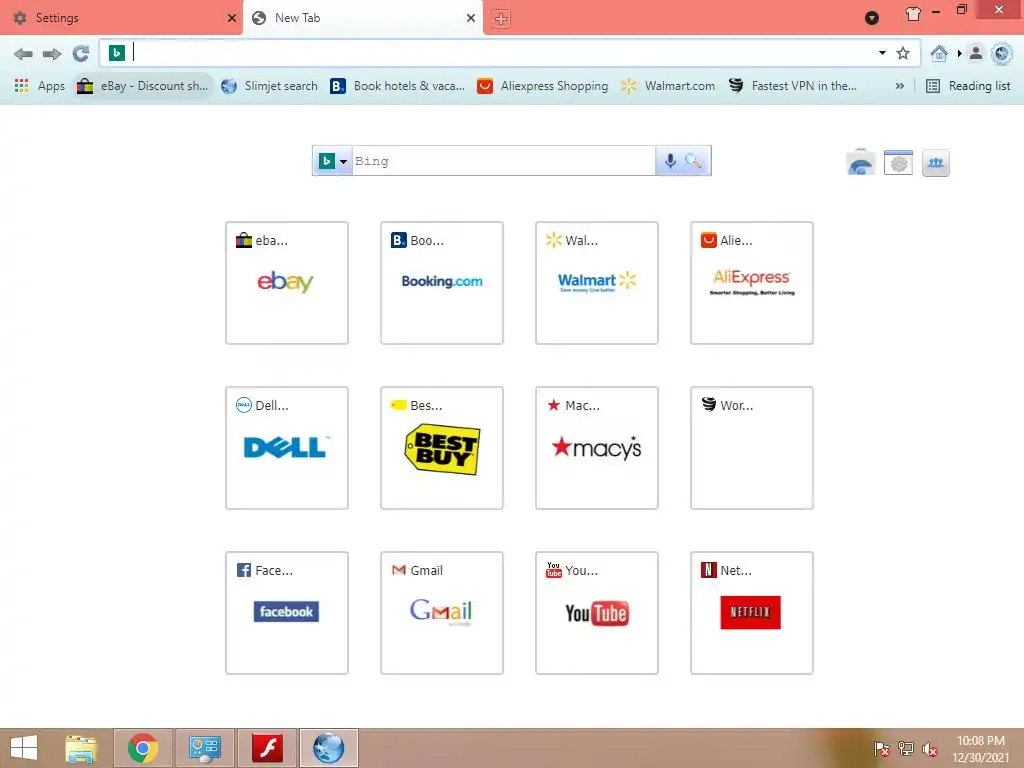The width and height of the screenshot is (1024, 768).
Task: Open the Dell speed dial tile
Action: 287,448
